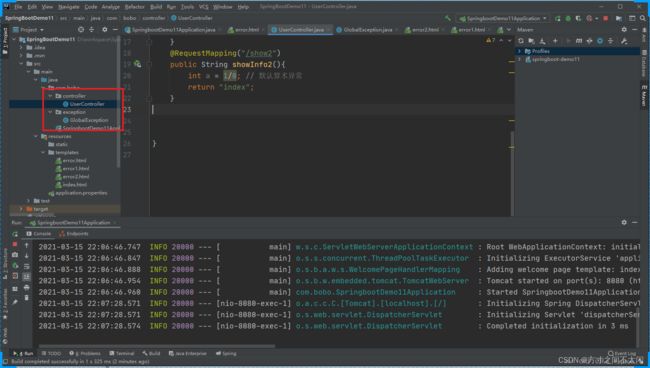Start debugging with the green bug icon
This screenshot has width=650, height=368.
[568, 18]
